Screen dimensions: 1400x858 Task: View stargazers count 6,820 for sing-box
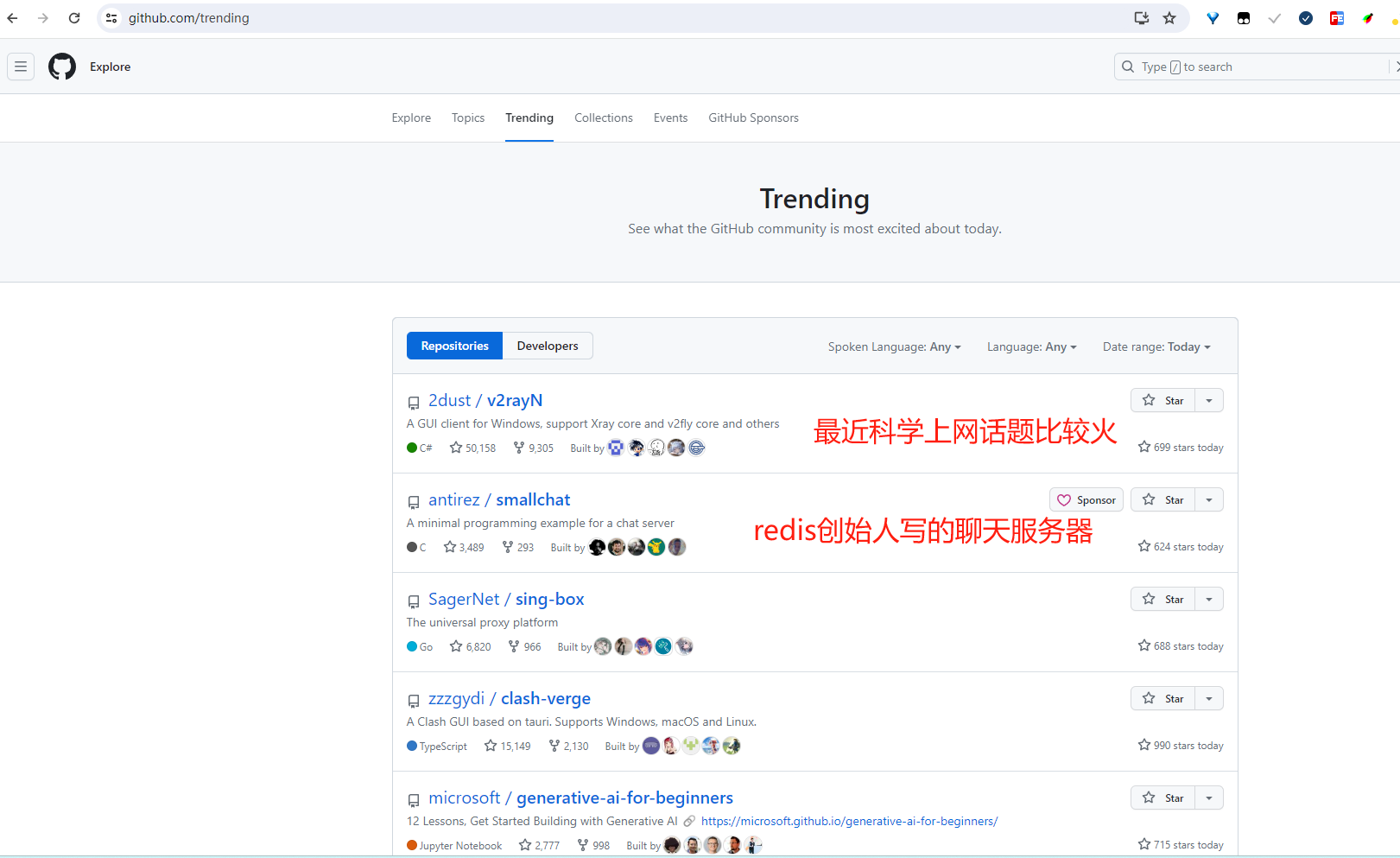(x=470, y=646)
